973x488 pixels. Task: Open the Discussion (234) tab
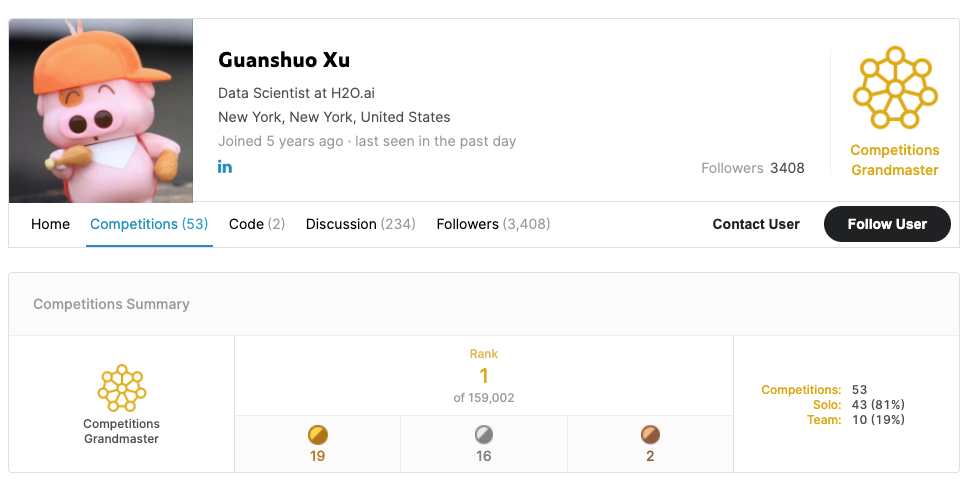(x=361, y=224)
